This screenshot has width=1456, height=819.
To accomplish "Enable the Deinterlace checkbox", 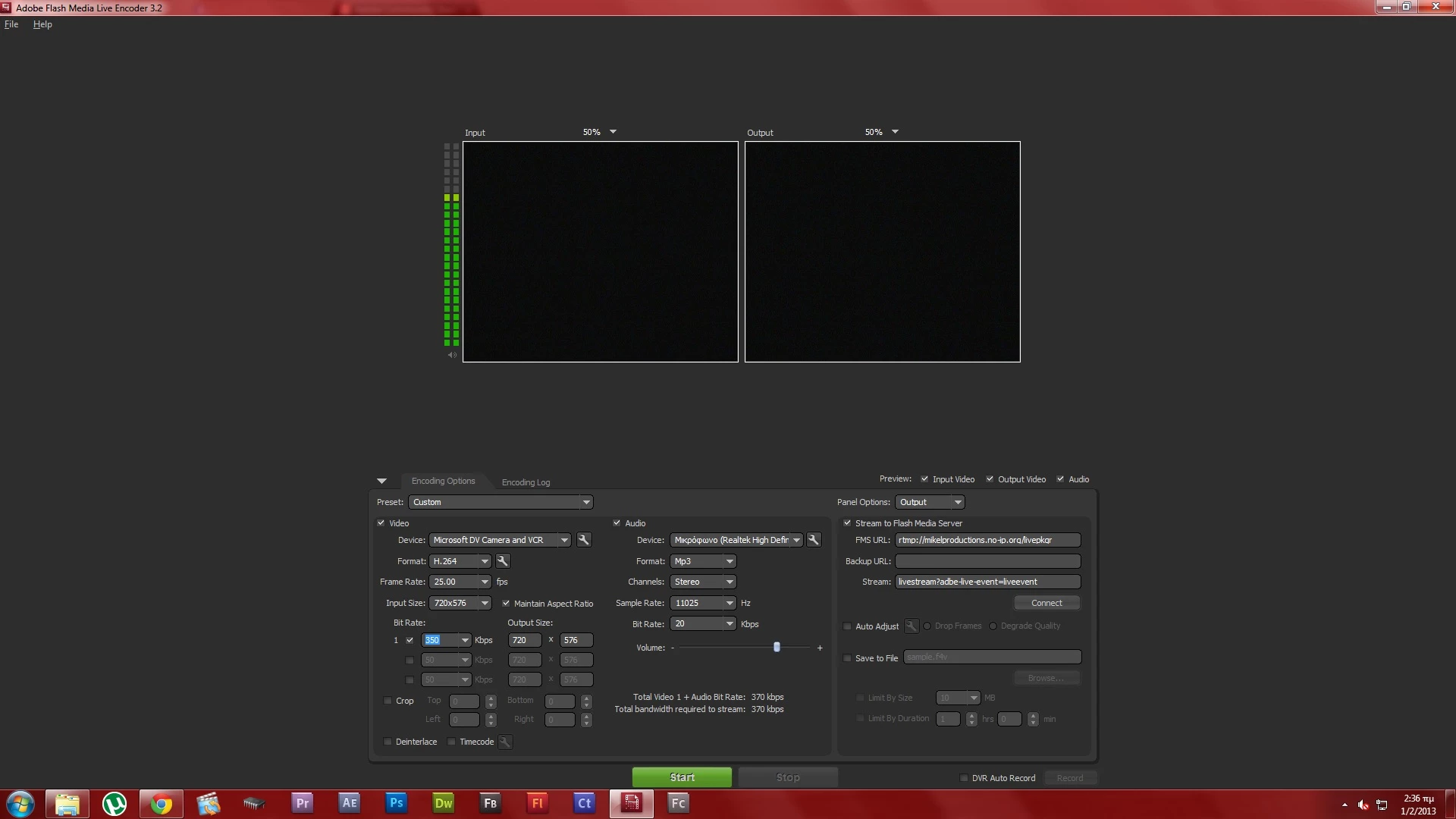I will pos(388,742).
